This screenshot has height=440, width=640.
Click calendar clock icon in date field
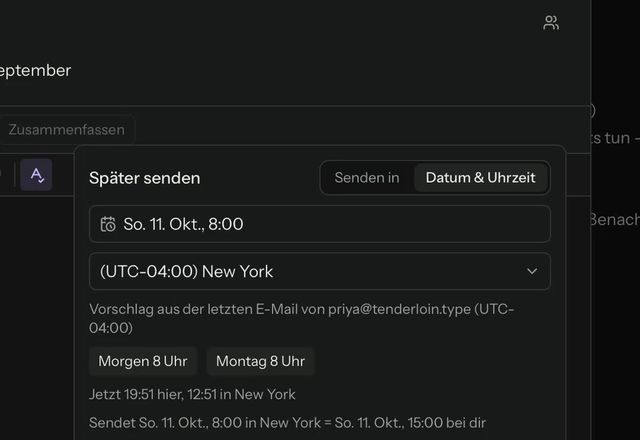click(x=108, y=224)
